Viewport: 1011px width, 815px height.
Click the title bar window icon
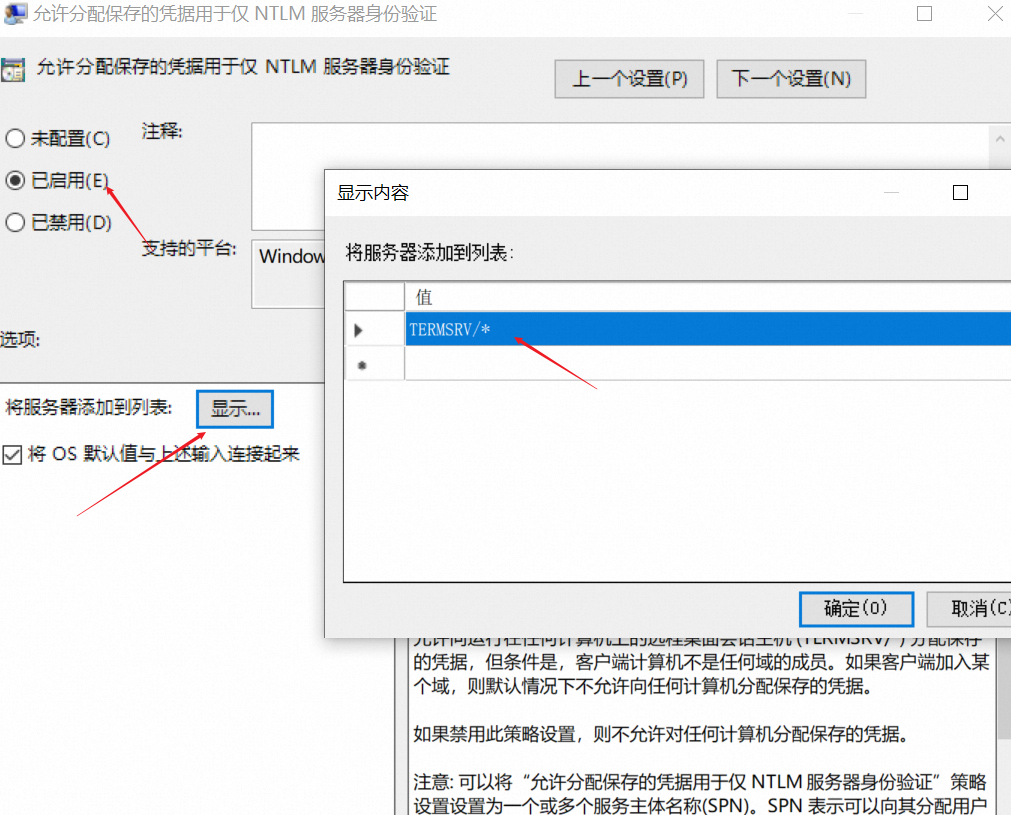pyautogui.click(x=15, y=13)
